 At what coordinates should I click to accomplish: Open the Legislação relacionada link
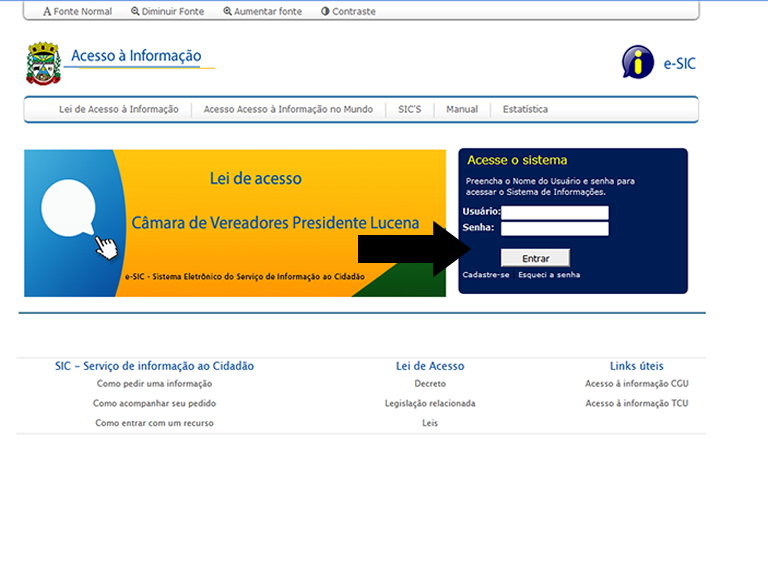click(430, 404)
